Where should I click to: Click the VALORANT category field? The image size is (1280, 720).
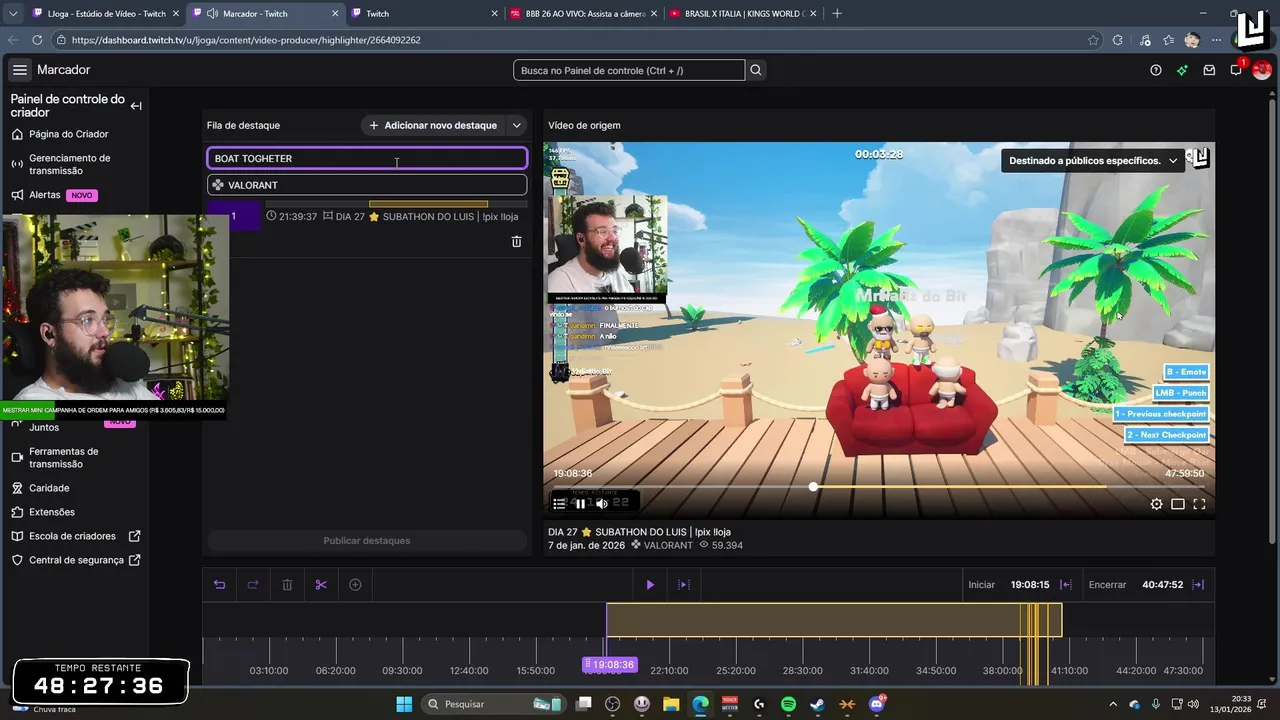point(367,185)
